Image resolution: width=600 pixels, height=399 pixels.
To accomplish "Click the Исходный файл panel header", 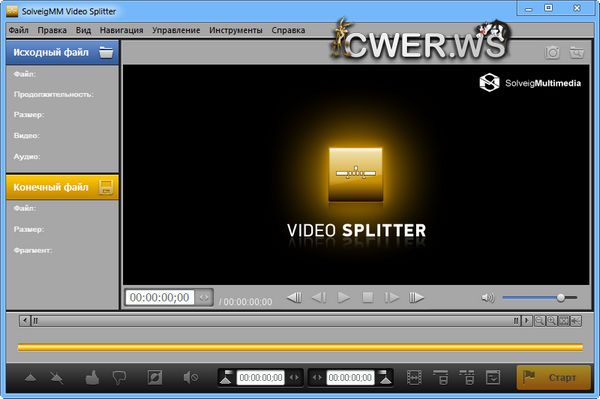I will [62, 52].
